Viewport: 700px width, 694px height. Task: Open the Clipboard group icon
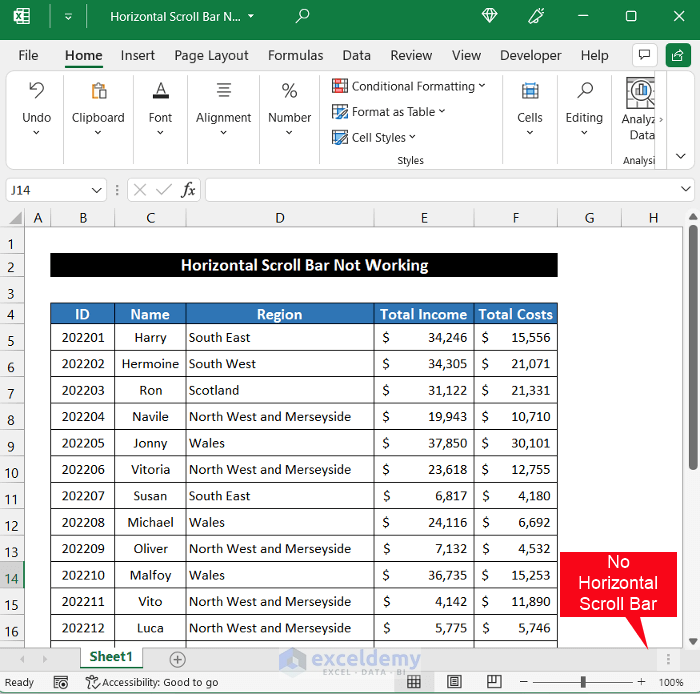(x=98, y=92)
